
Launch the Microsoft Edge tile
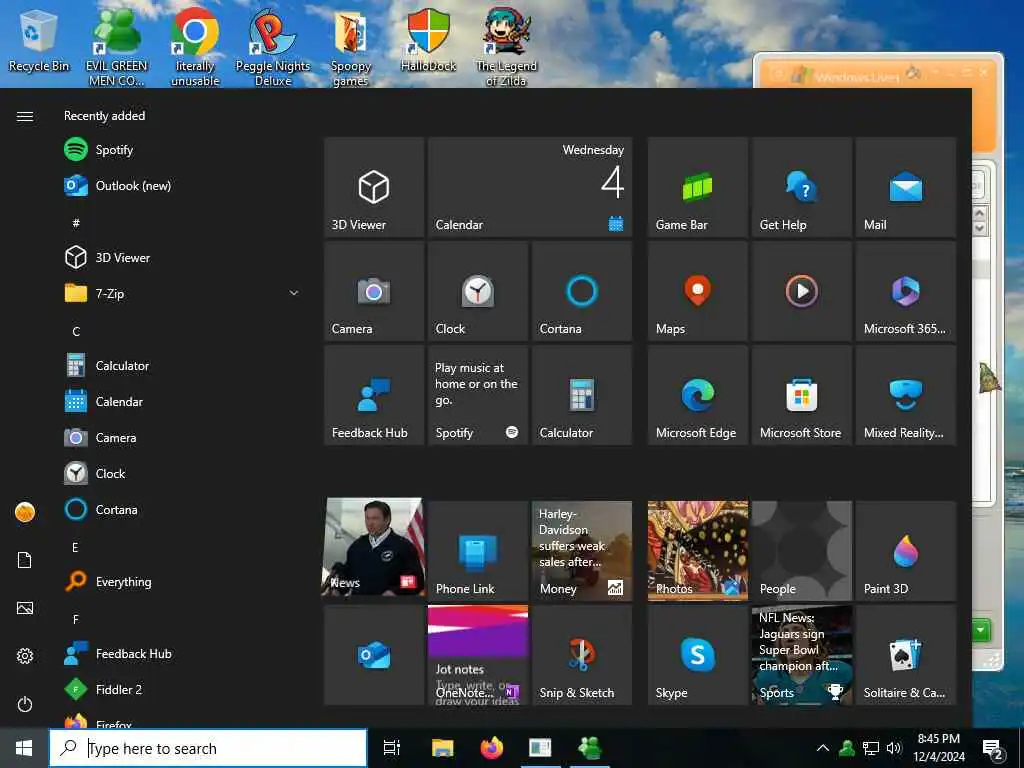[x=697, y=395]
